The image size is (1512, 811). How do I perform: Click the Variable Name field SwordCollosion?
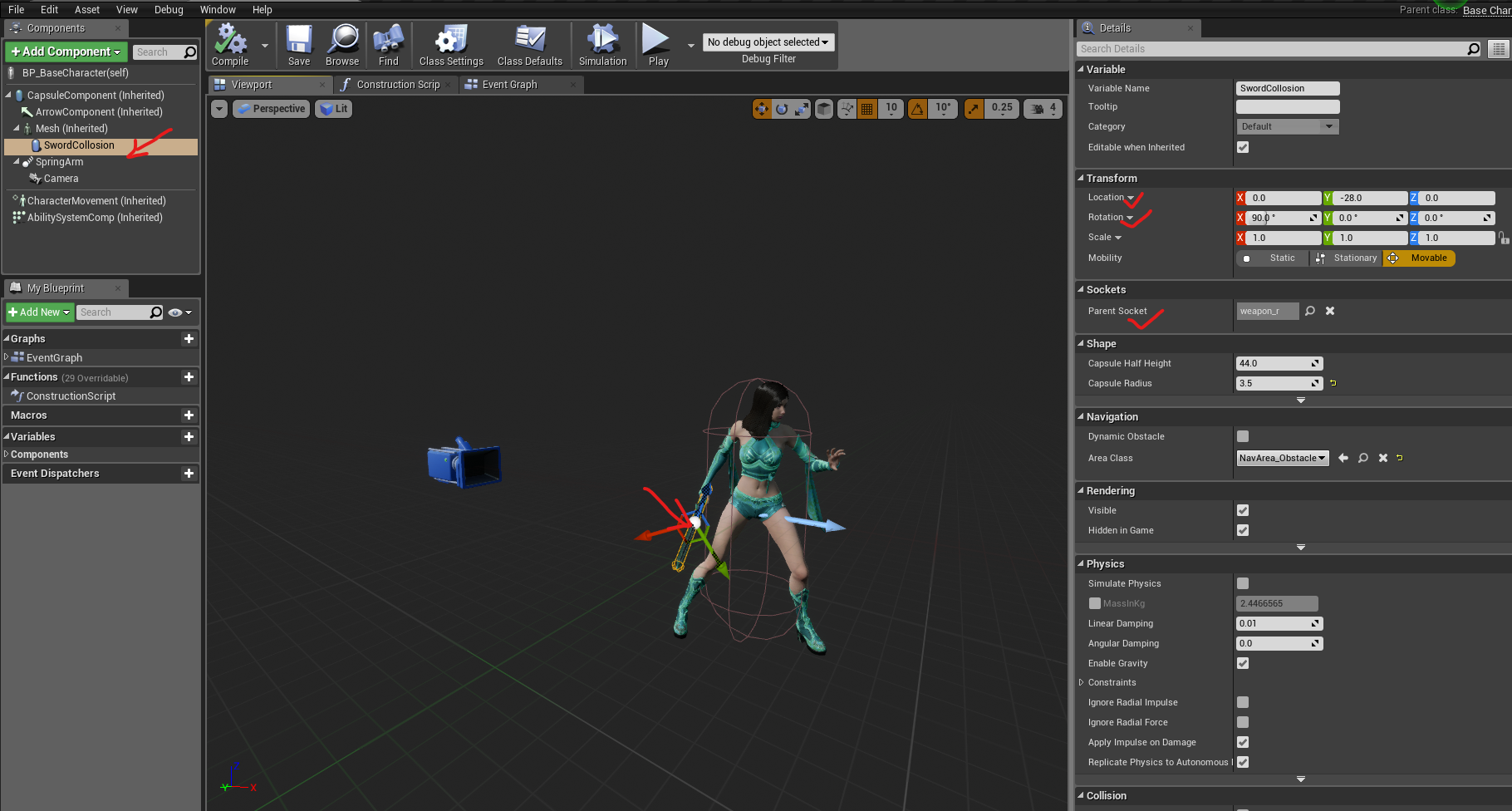coord(1288,88)
